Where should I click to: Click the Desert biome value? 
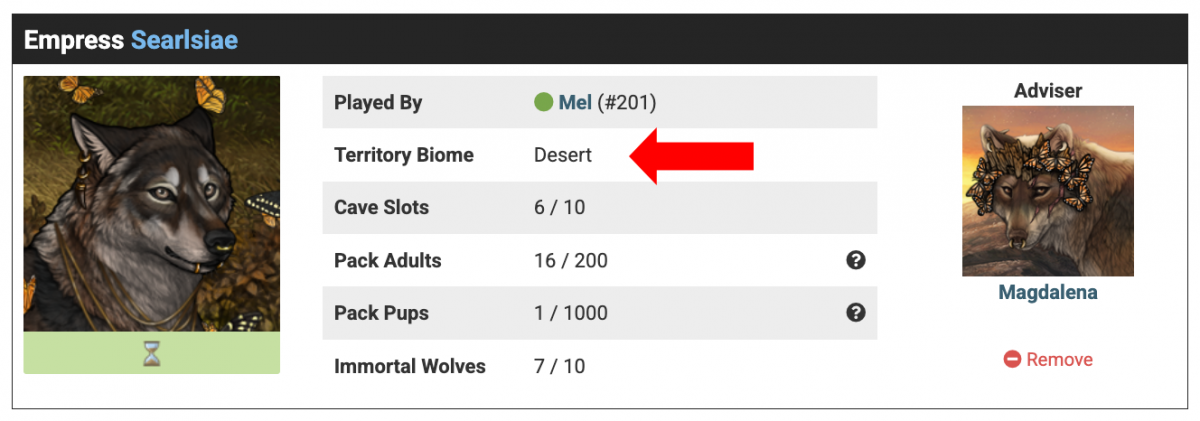[x=563, y=155]
